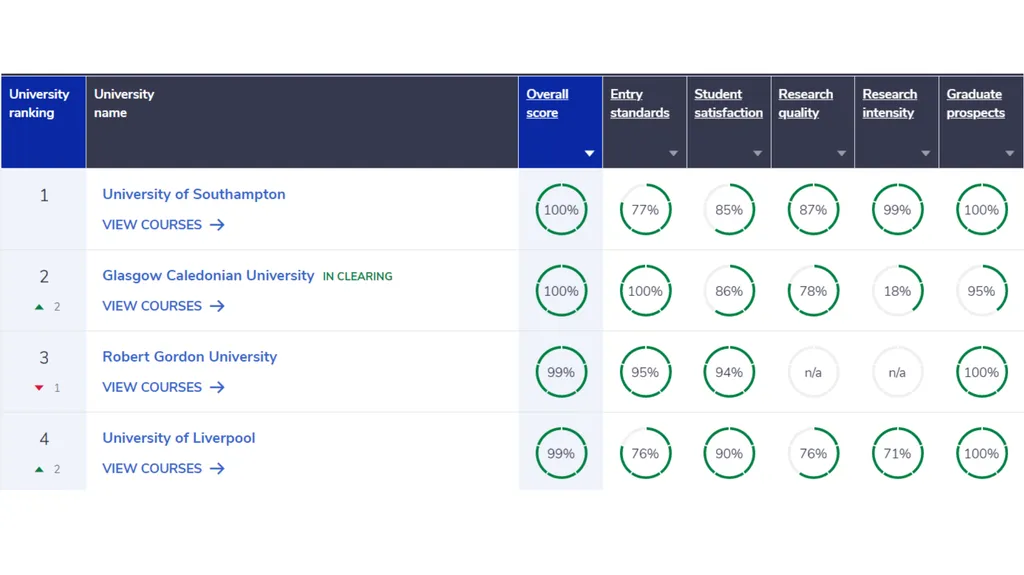The height and width of the screenshot is (575, 1024).
Task: View courses for University of Southampton
Action: click(163, 225)
